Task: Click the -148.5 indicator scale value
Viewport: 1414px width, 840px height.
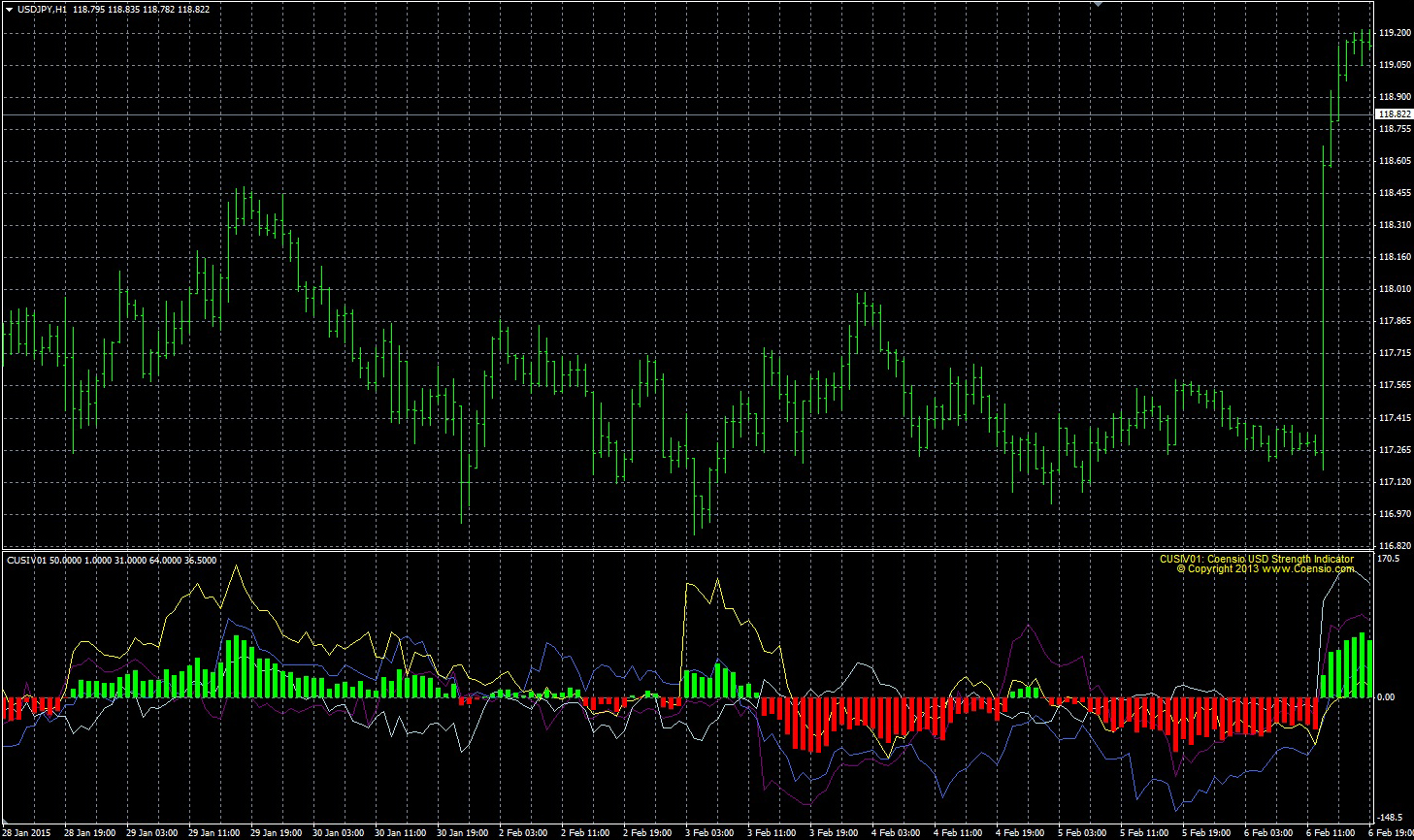Action: (1390, 818)
